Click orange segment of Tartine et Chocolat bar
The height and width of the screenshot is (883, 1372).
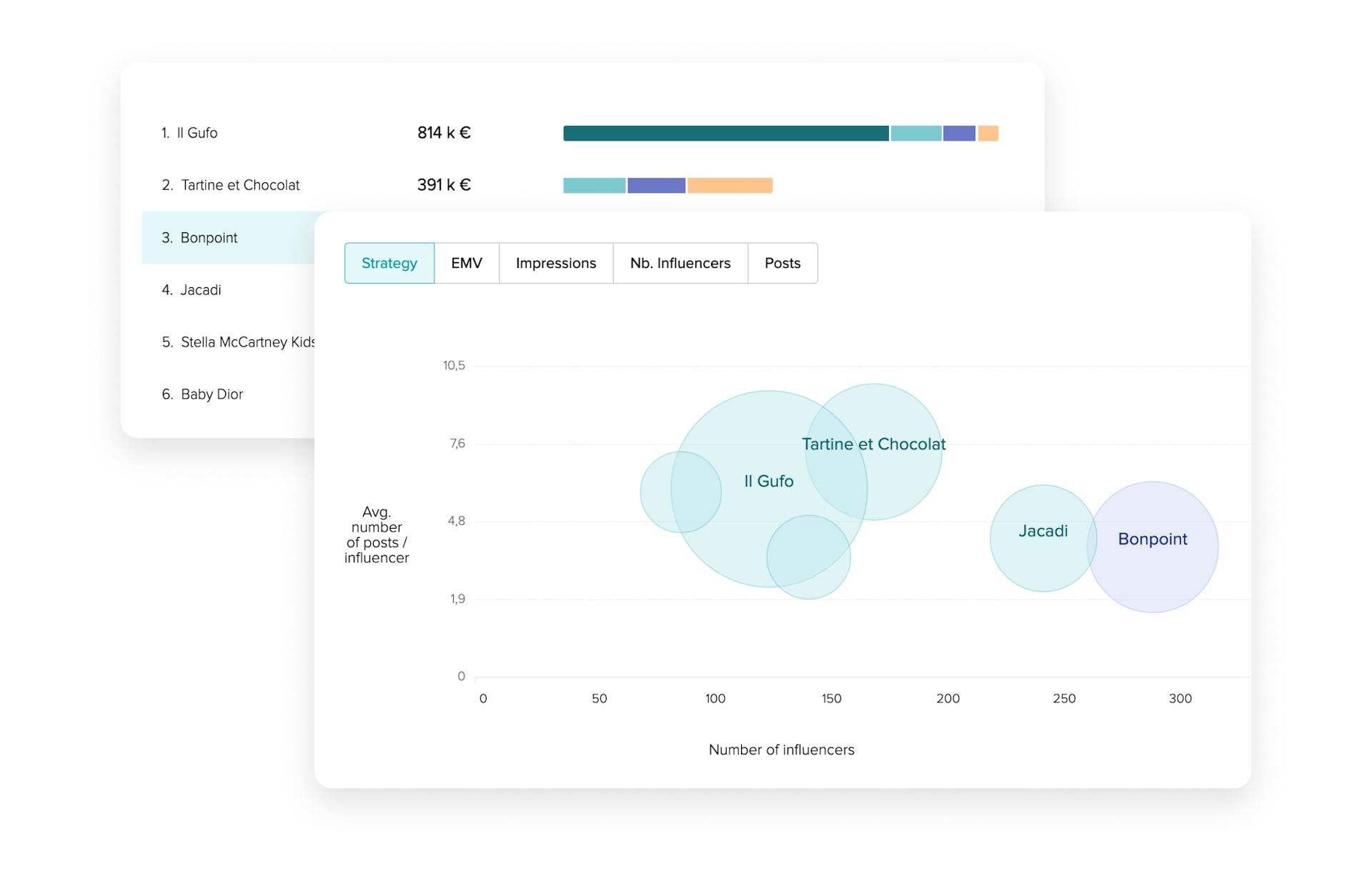click(x=729, y=186)
